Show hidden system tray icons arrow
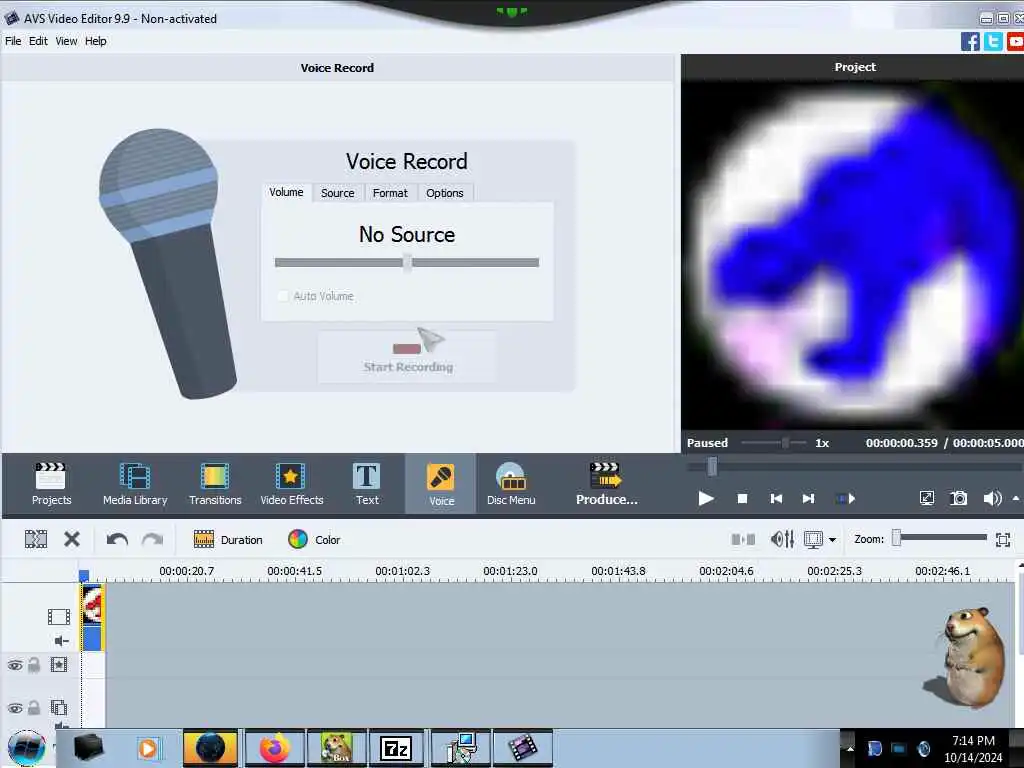The height and width of the screenshot is (768, 1024). (x=850, y=748)
